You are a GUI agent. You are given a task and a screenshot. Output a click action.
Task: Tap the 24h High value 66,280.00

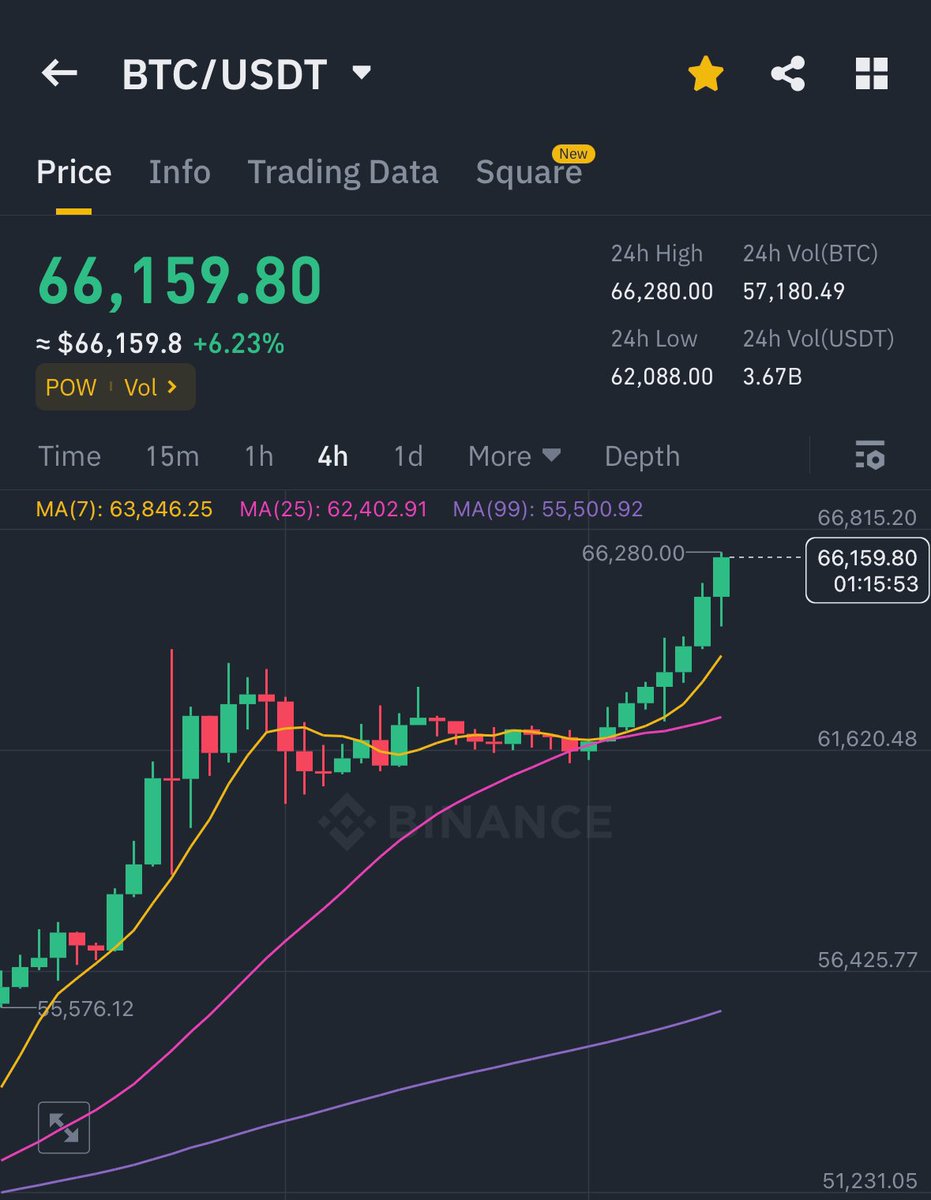[x=662, y=291]
